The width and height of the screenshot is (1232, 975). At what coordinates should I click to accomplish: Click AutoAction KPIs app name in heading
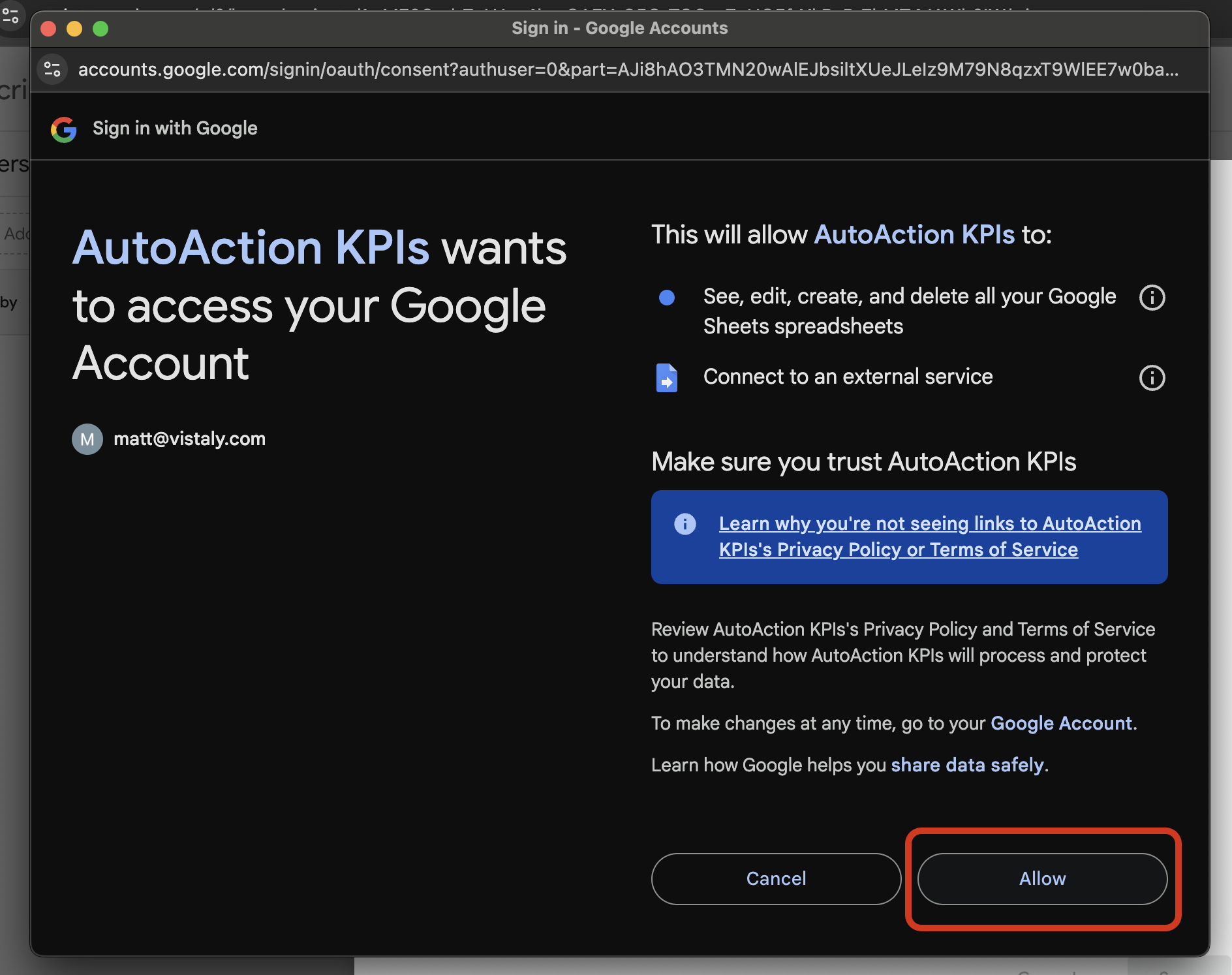[x=251, y=248]
